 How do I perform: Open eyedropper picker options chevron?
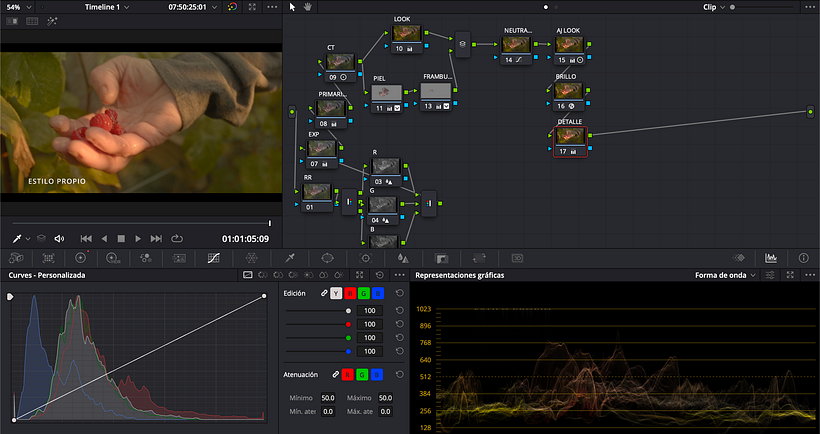coord(28,239)
